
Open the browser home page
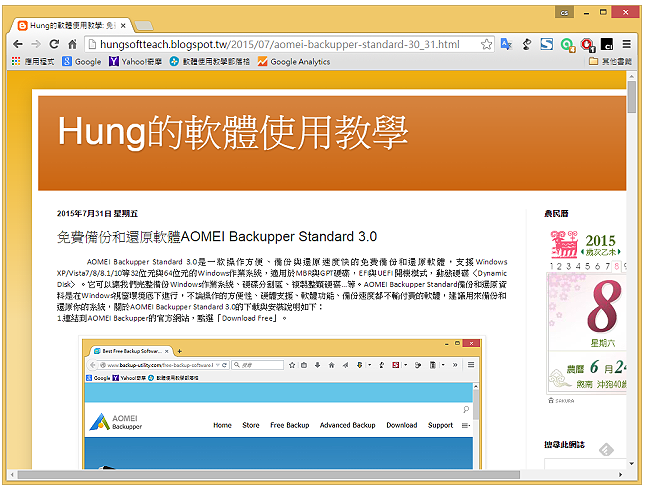[72, 44]
